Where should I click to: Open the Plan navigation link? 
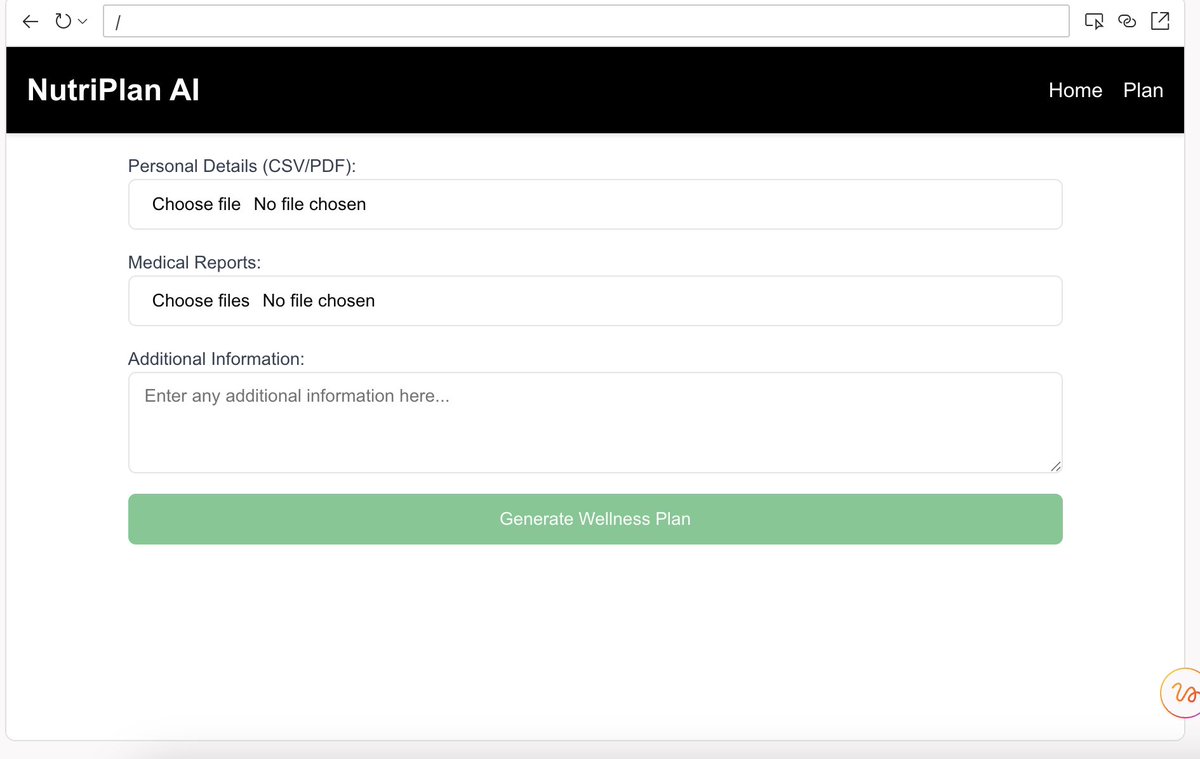1143,90
